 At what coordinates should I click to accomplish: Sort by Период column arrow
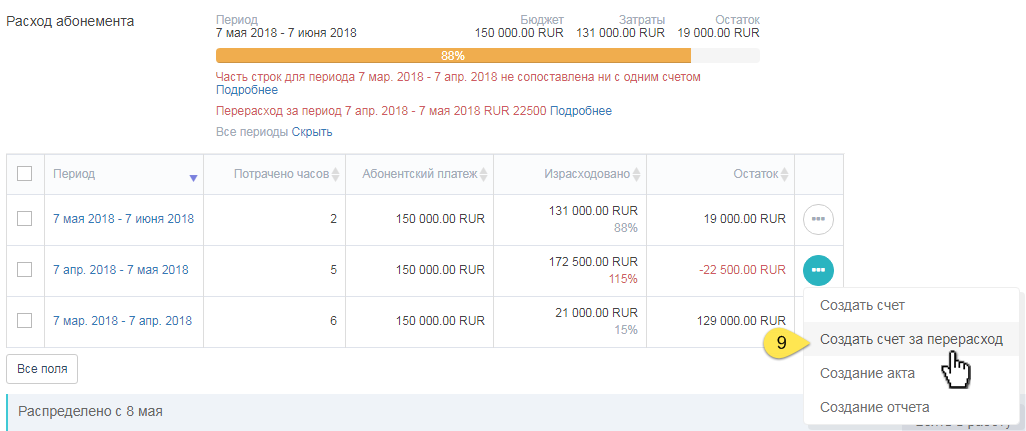[x=193, y=177]
